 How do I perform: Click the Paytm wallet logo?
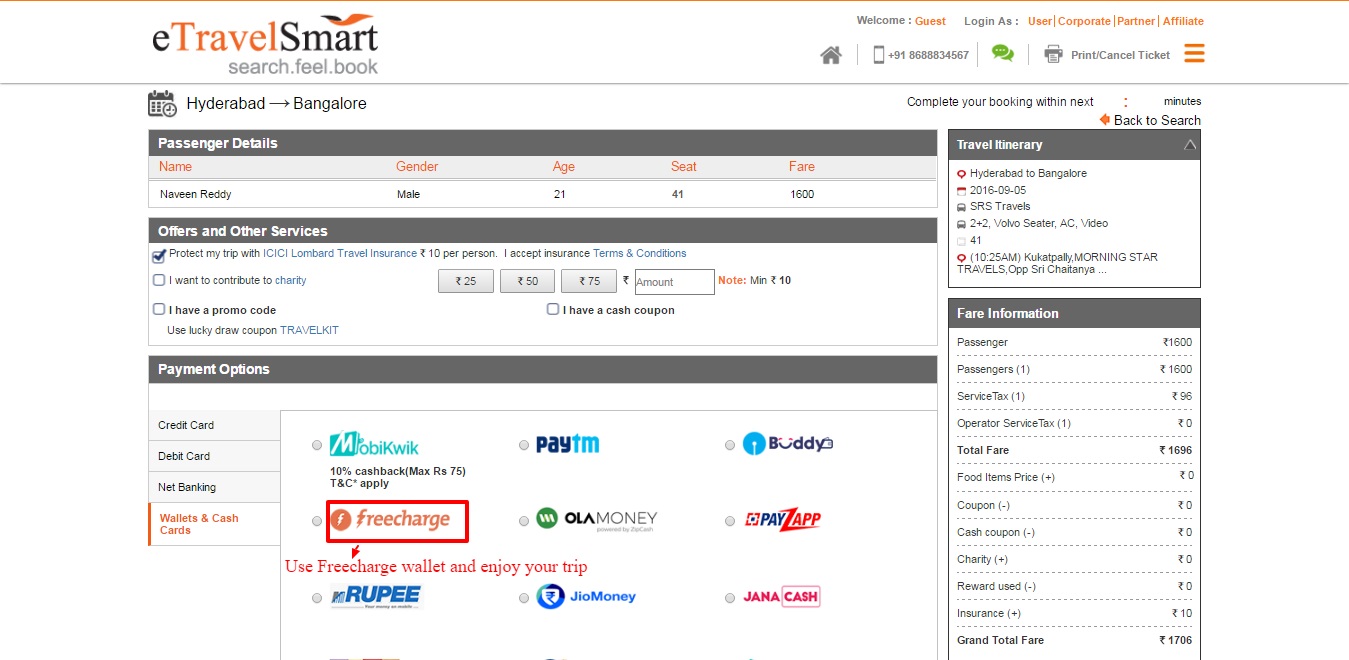[567, 444]
